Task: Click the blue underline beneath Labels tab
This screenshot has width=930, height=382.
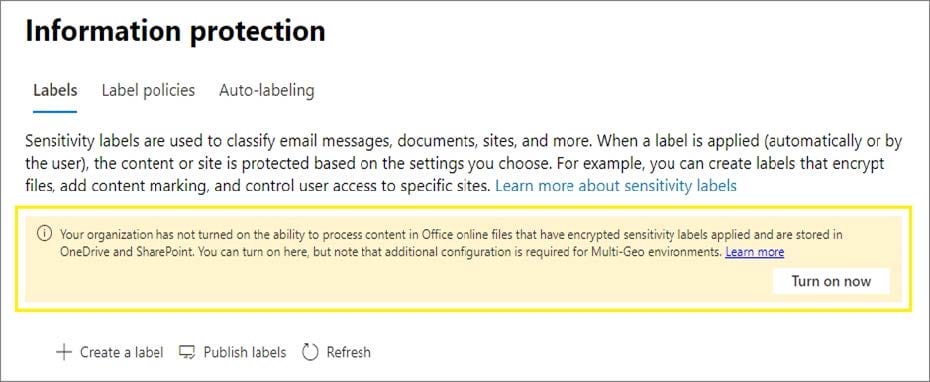Action: (55, 111)
